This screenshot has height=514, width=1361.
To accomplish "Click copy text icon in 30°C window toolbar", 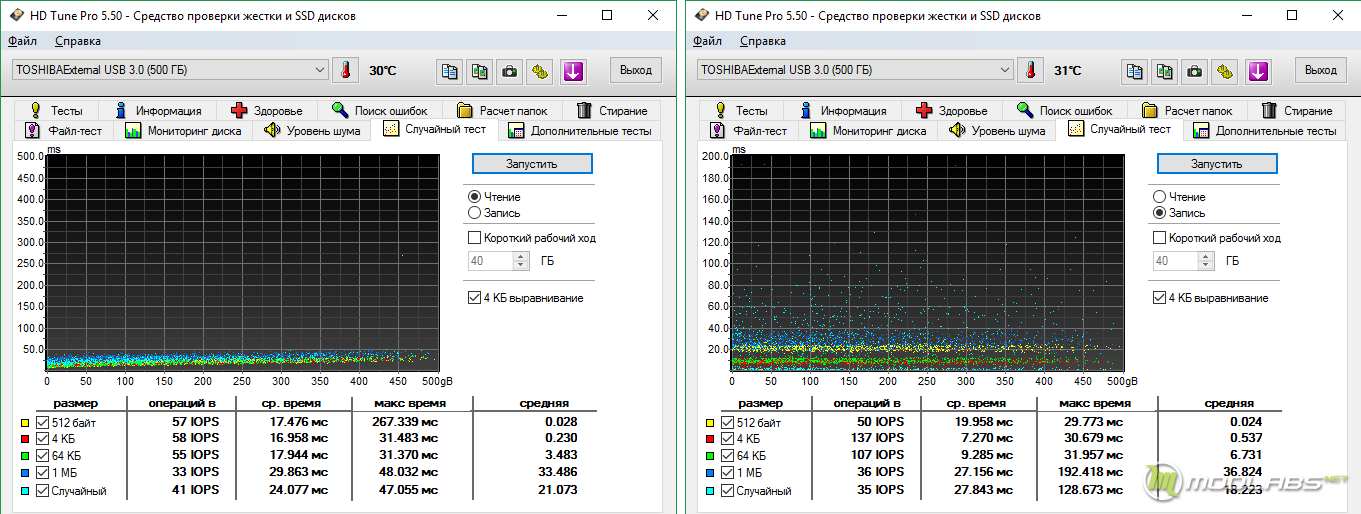I will (x=450, y=71).
